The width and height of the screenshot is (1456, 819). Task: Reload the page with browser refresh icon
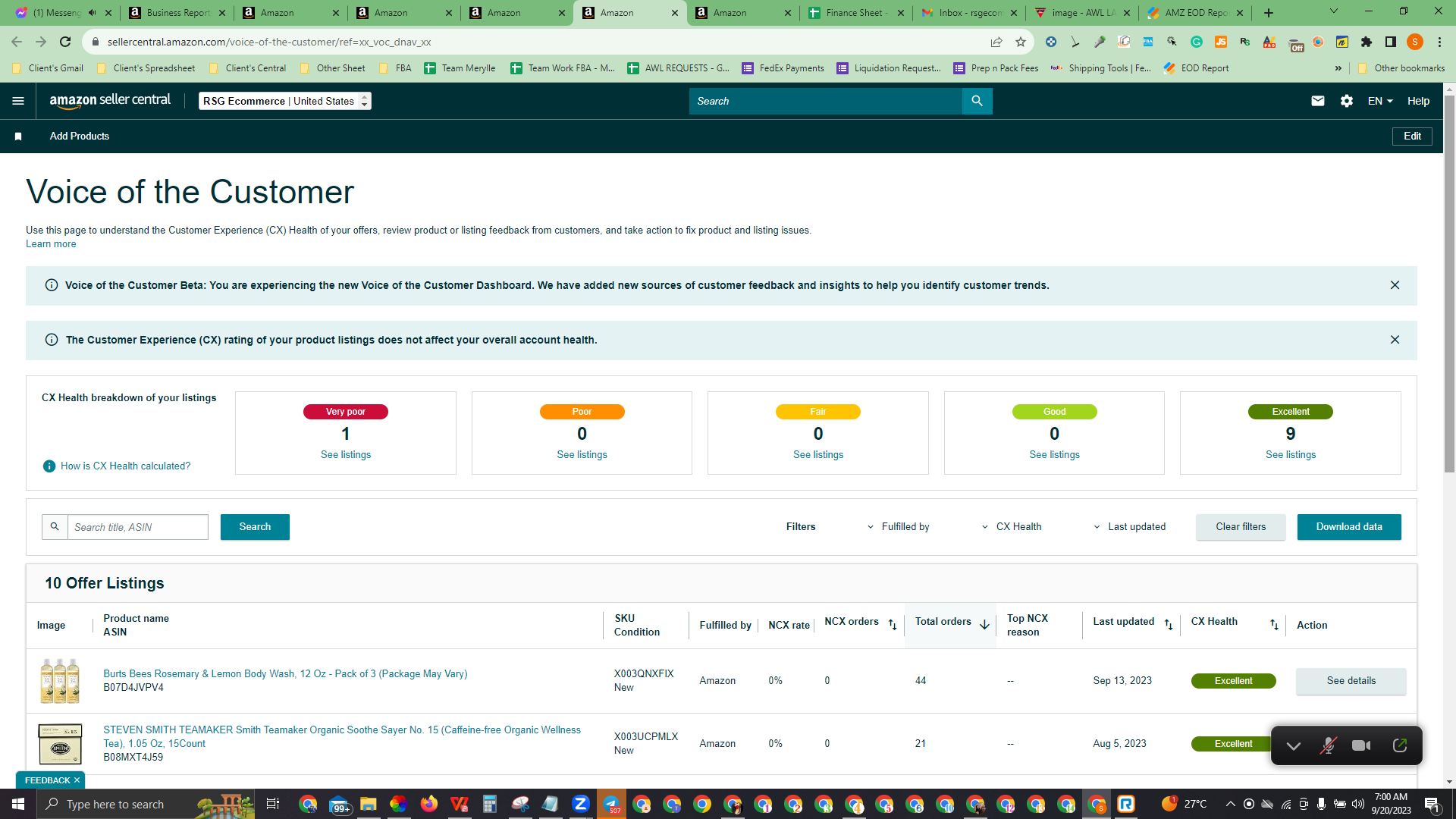[x=65, y=42]
